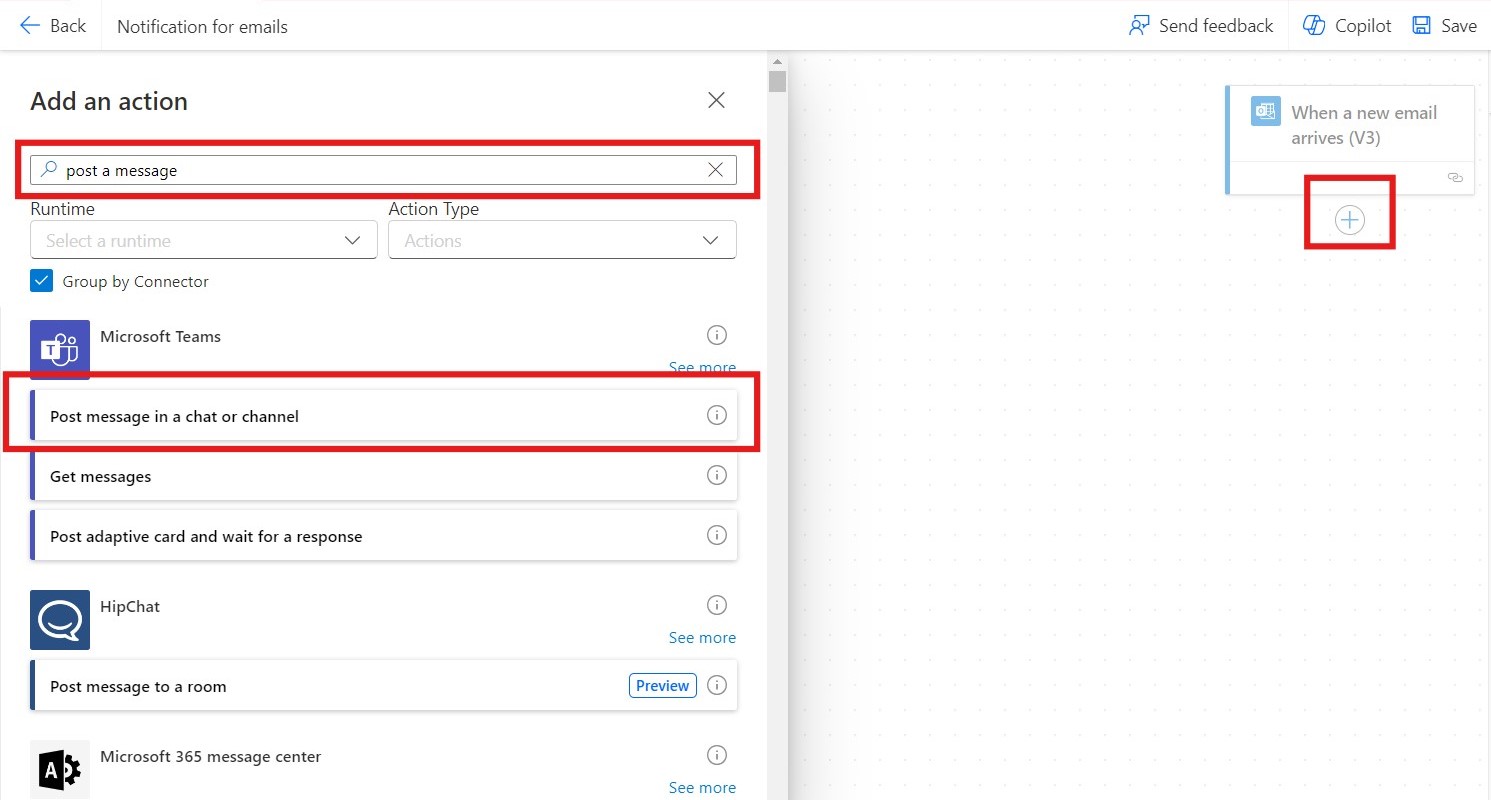Open the Action Type dropdown
Screen dimensions: 1491x800
click(x=562, y=240)
